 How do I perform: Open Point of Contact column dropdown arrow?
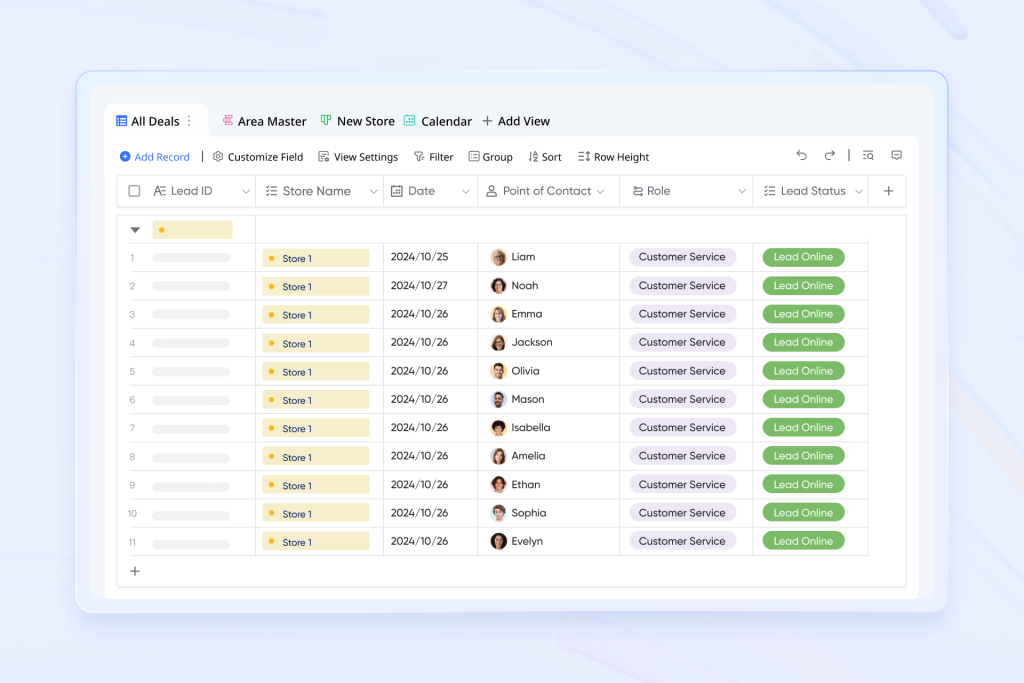tap(600, 192)
